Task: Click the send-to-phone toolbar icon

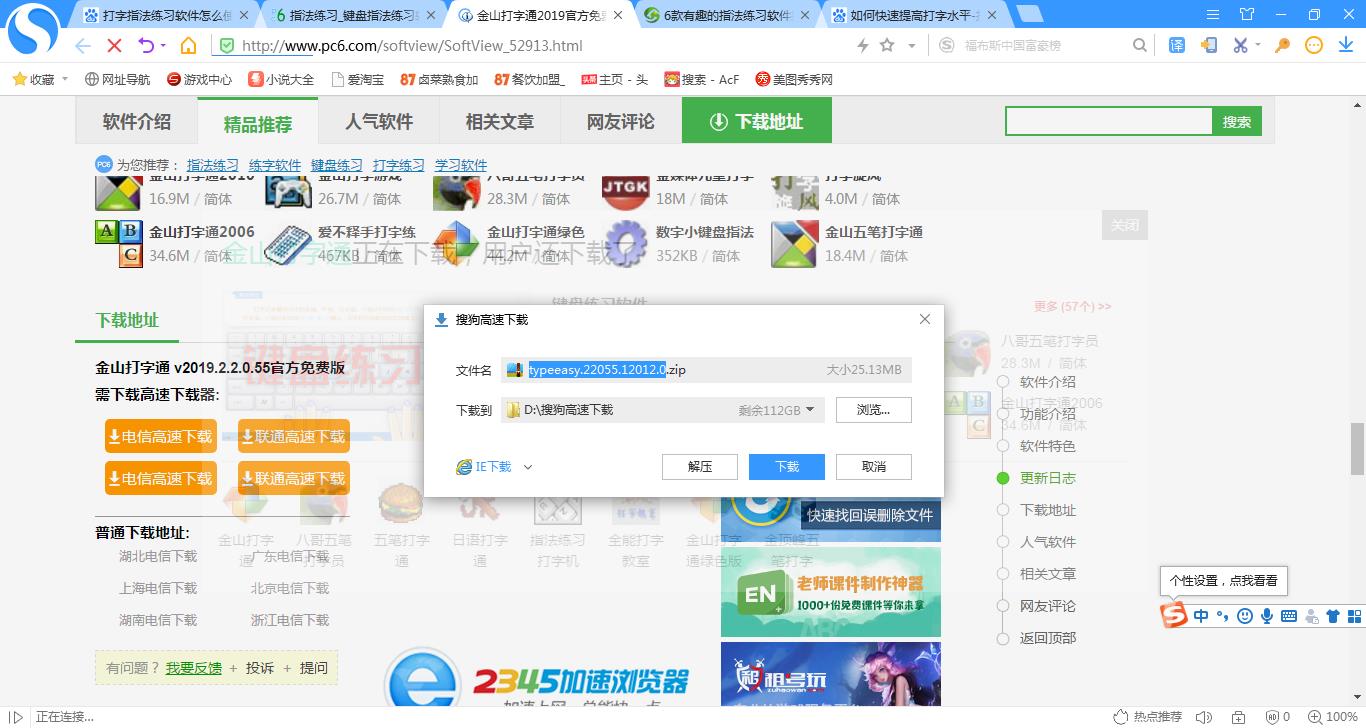Action: pos(1209,45)
